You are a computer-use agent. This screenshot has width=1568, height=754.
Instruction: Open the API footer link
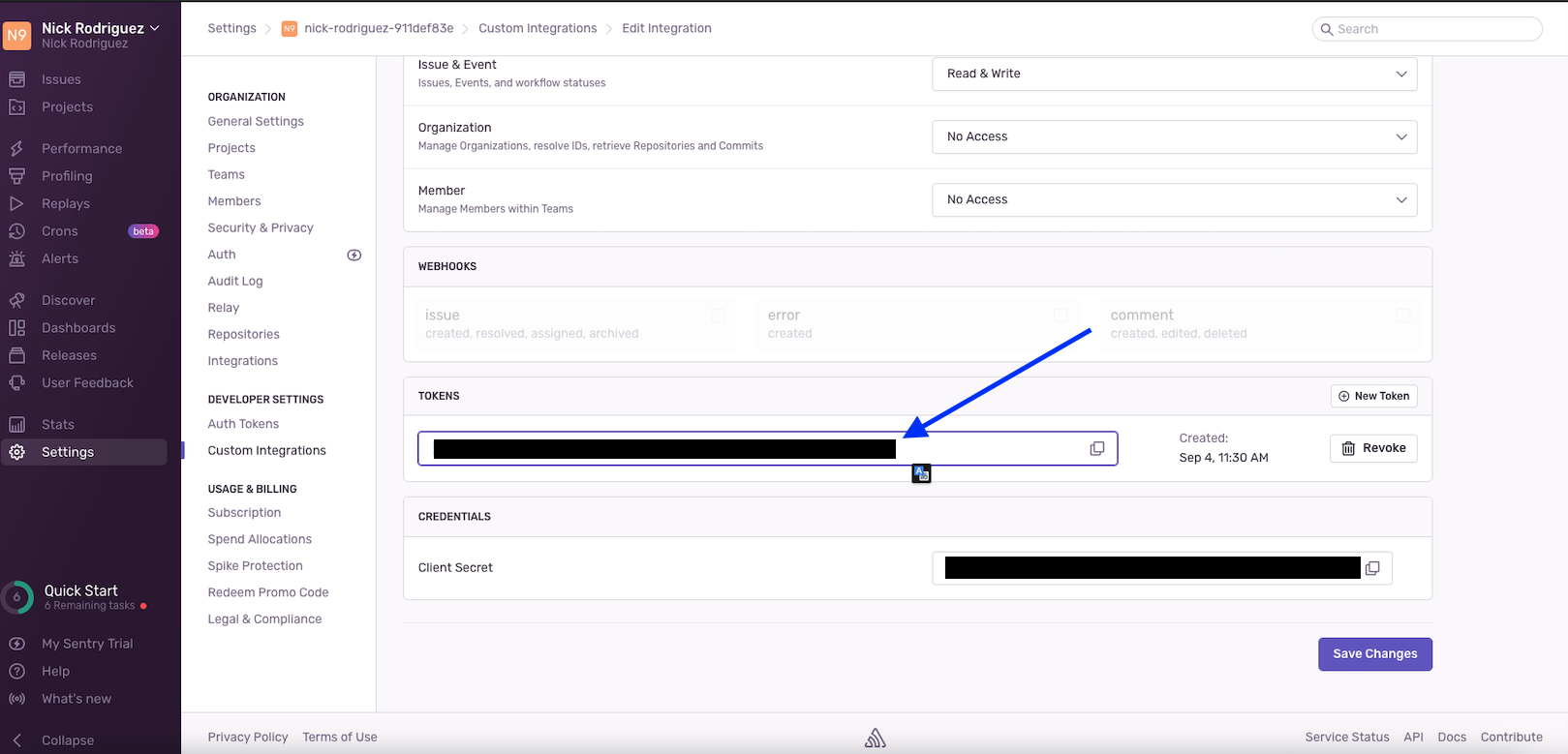(1414, 737)
